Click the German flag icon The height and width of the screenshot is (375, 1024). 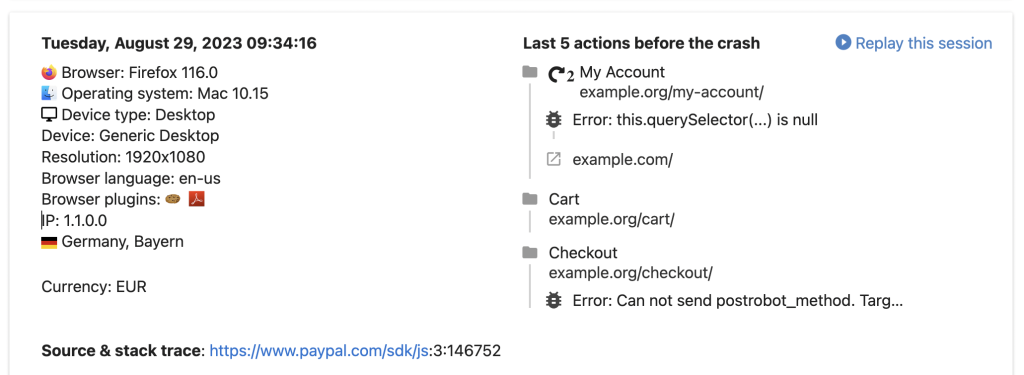[49, 242]
